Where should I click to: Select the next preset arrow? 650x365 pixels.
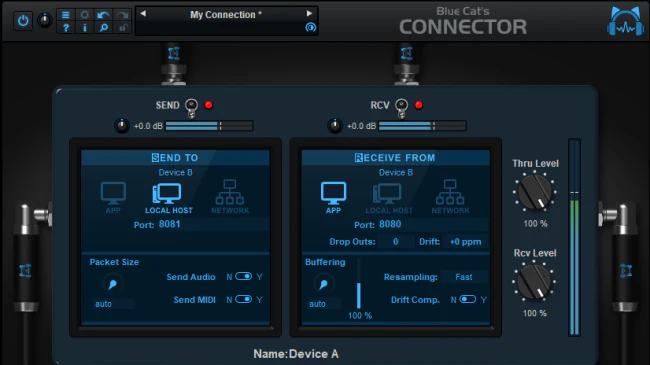(x=309, y=13)
